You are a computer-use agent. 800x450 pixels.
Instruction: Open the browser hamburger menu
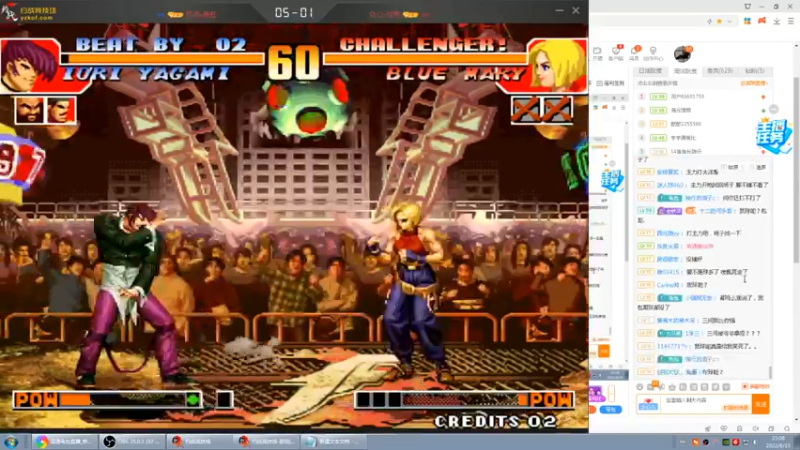(790, 21)
